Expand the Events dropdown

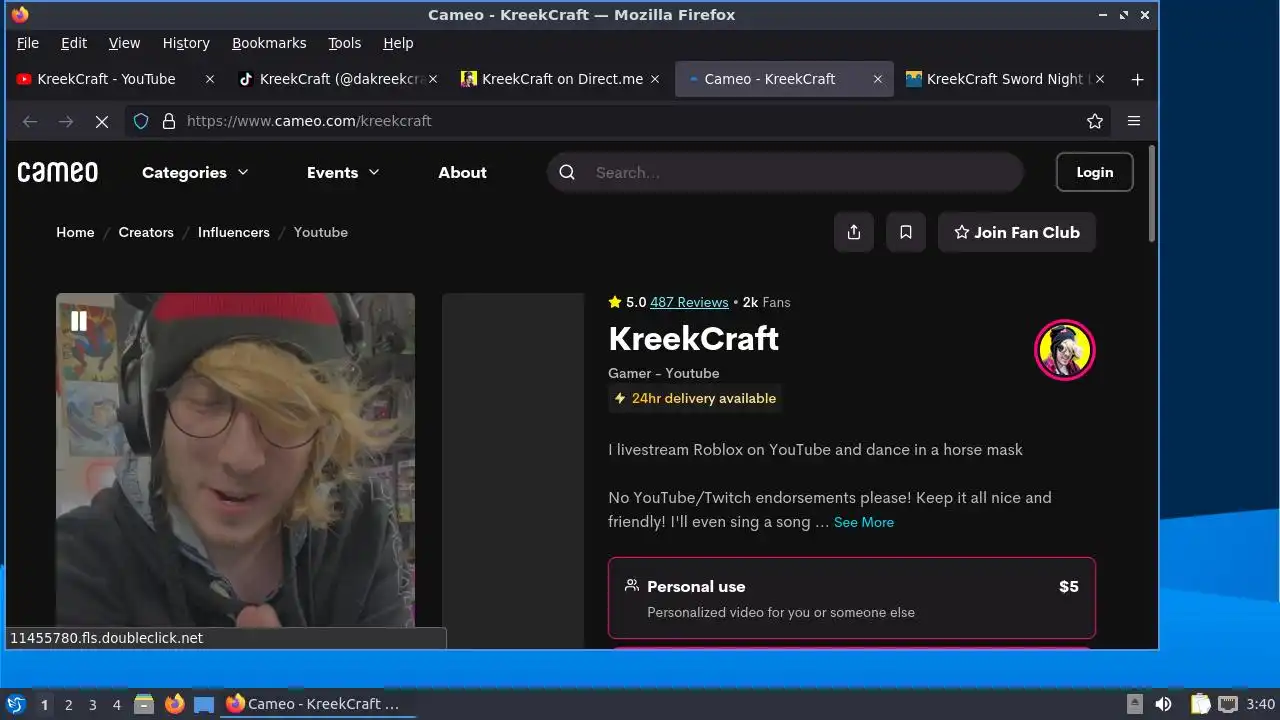[343, 172]
